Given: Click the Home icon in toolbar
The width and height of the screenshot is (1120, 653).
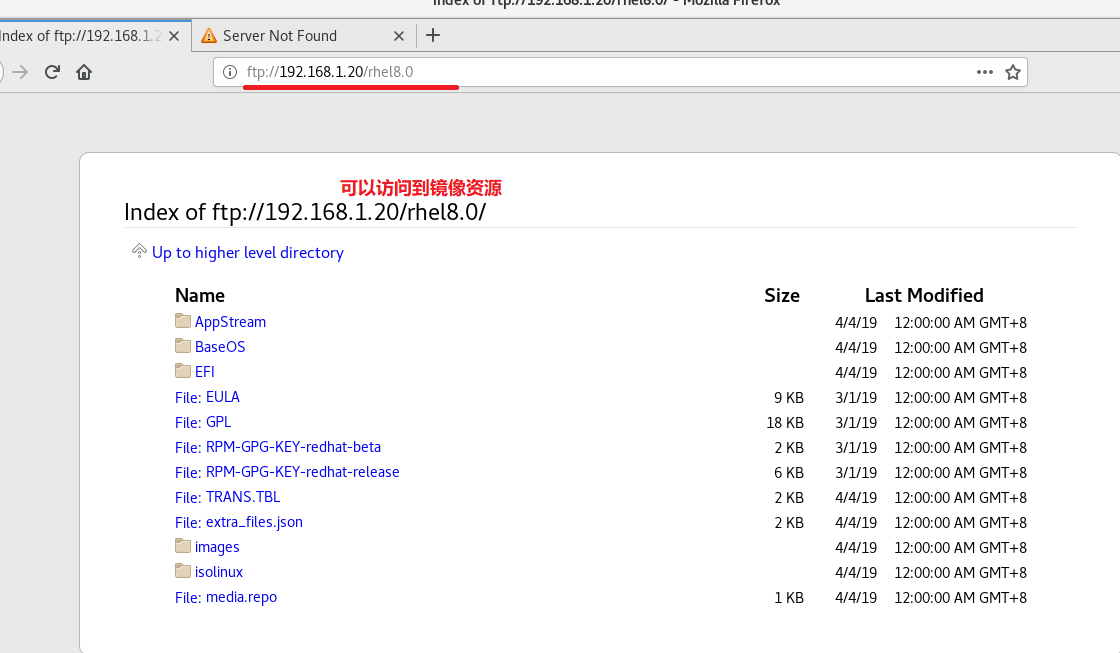Looking at the screenshot, I should (x=84, y=72).
